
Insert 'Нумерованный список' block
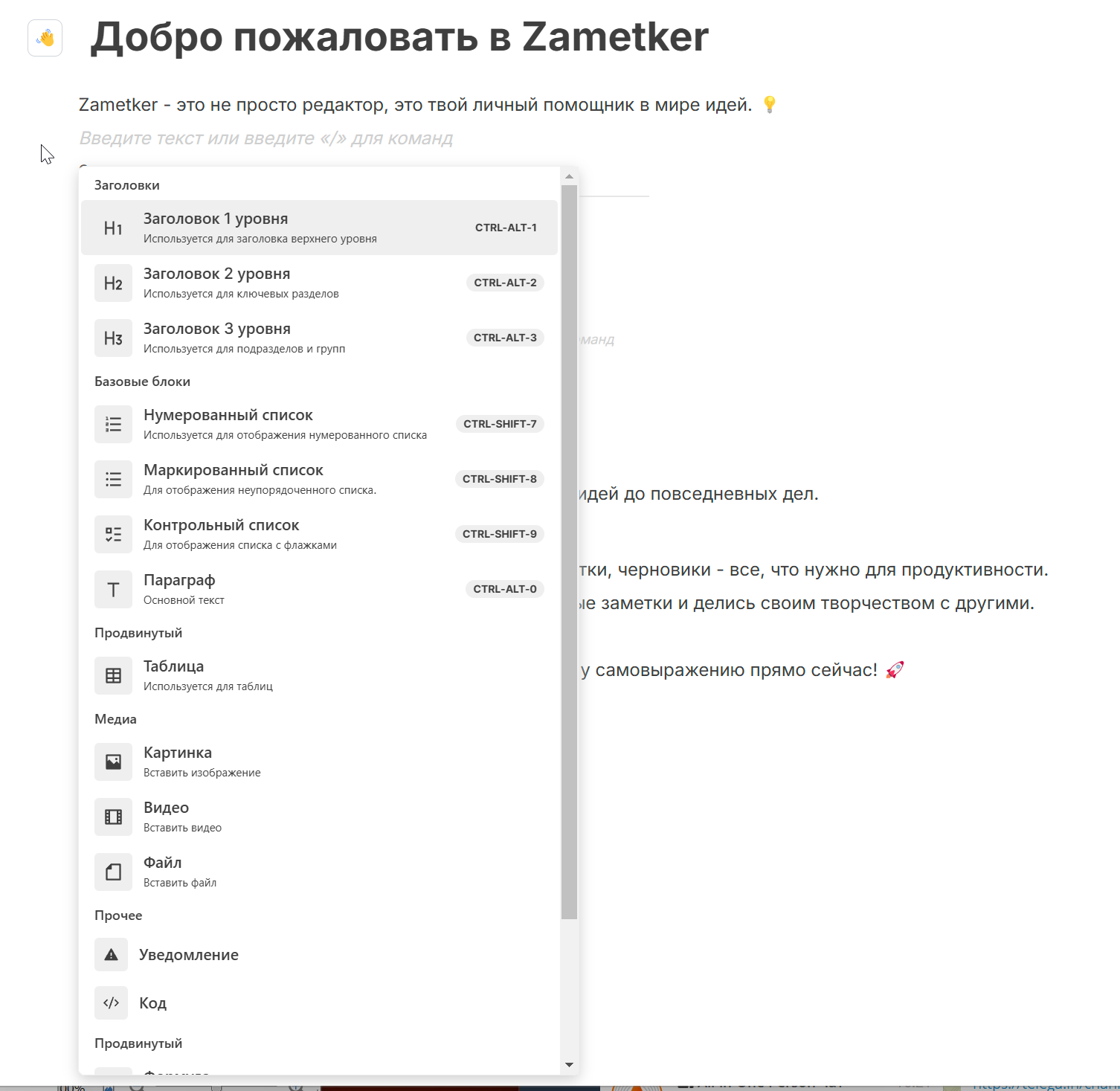coord(319,424)
